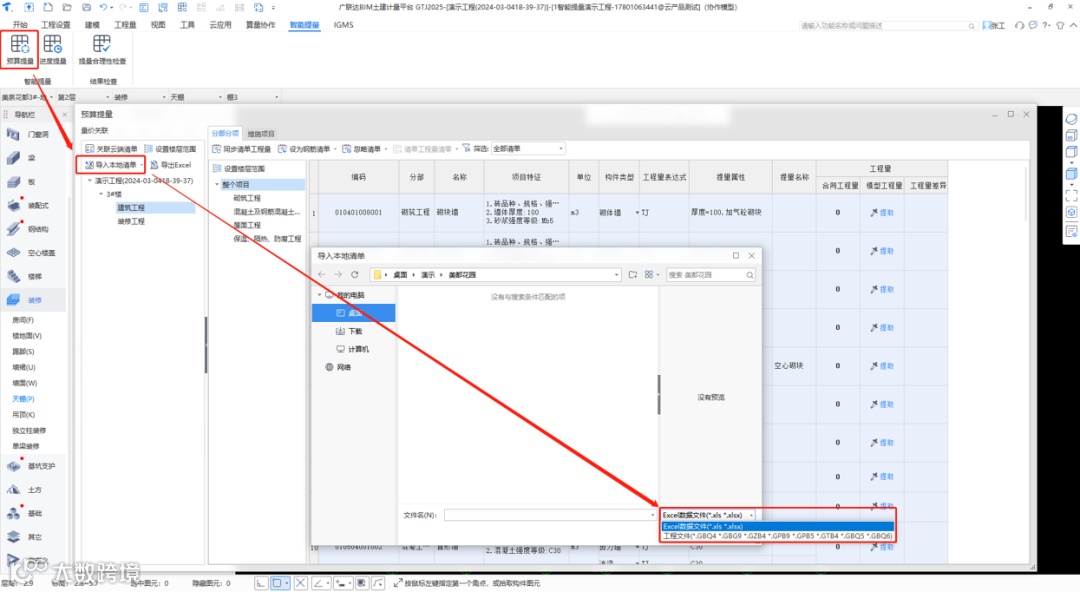Select 梁 in navigation bar
Screen dimensions: 1080x592
(x=31, y=158)
